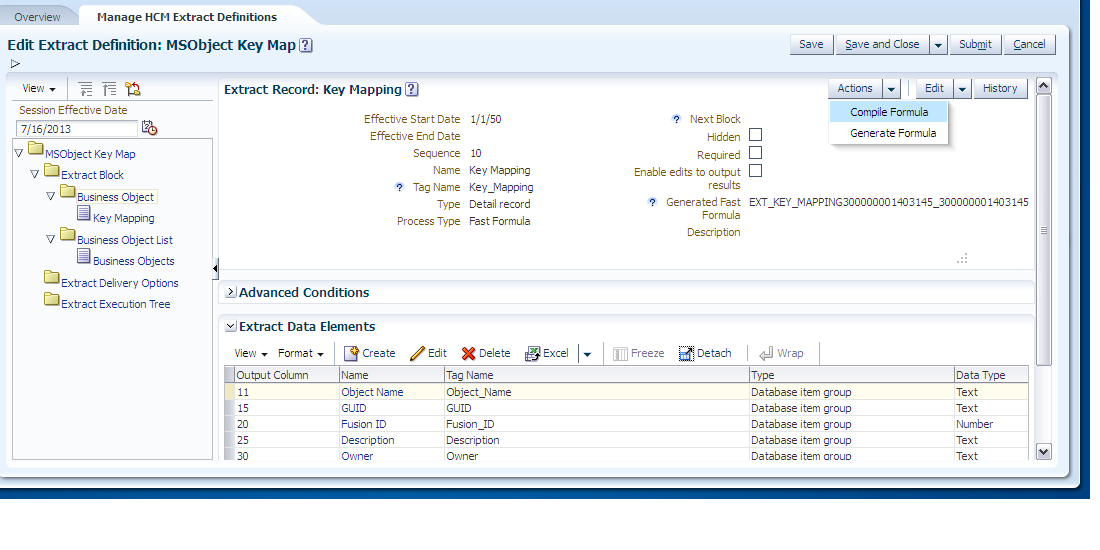Screen dimensions: 1100x550
Task: Click the Edit button in record header
Action: click(x=934, y=88)
